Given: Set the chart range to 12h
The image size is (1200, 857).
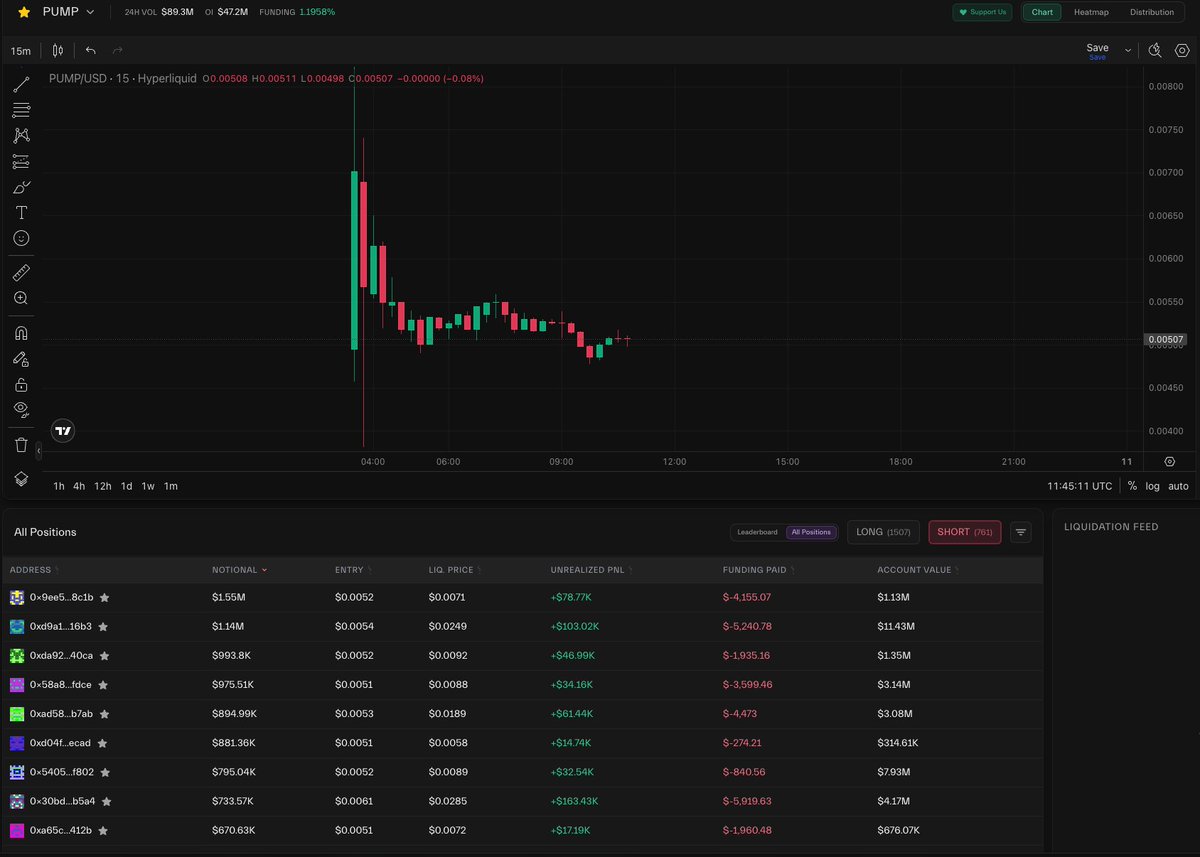Looking at the screenshot, I should coord(102,486).
